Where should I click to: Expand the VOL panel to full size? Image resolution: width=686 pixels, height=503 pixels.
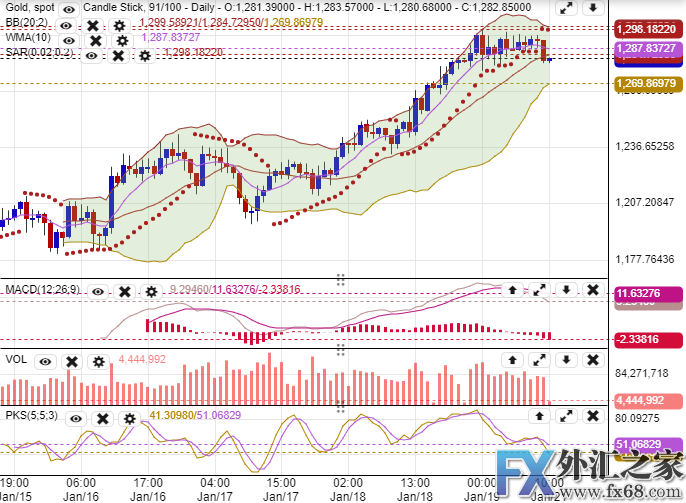539,359
